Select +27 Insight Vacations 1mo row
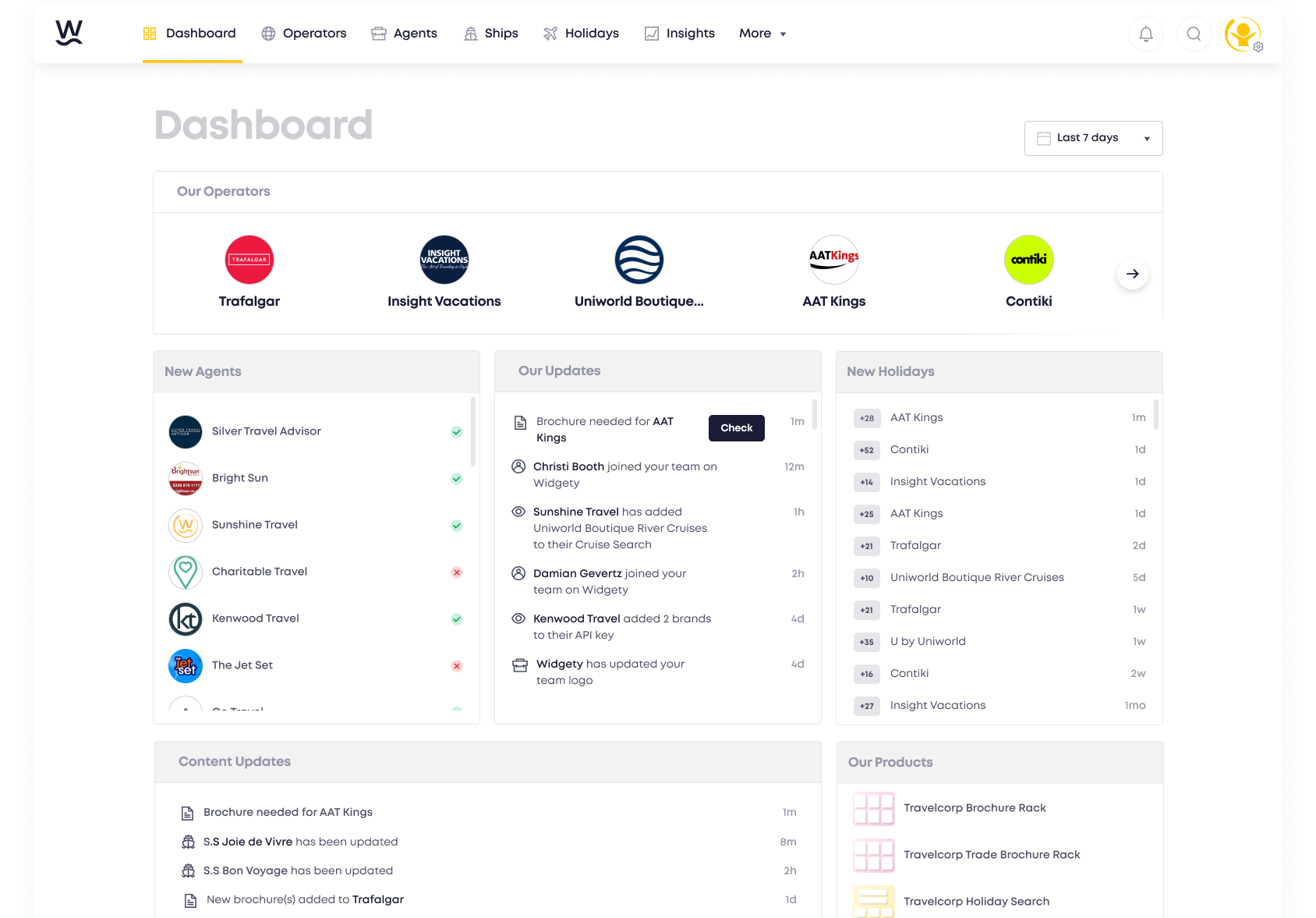 [x=999, y=706]
